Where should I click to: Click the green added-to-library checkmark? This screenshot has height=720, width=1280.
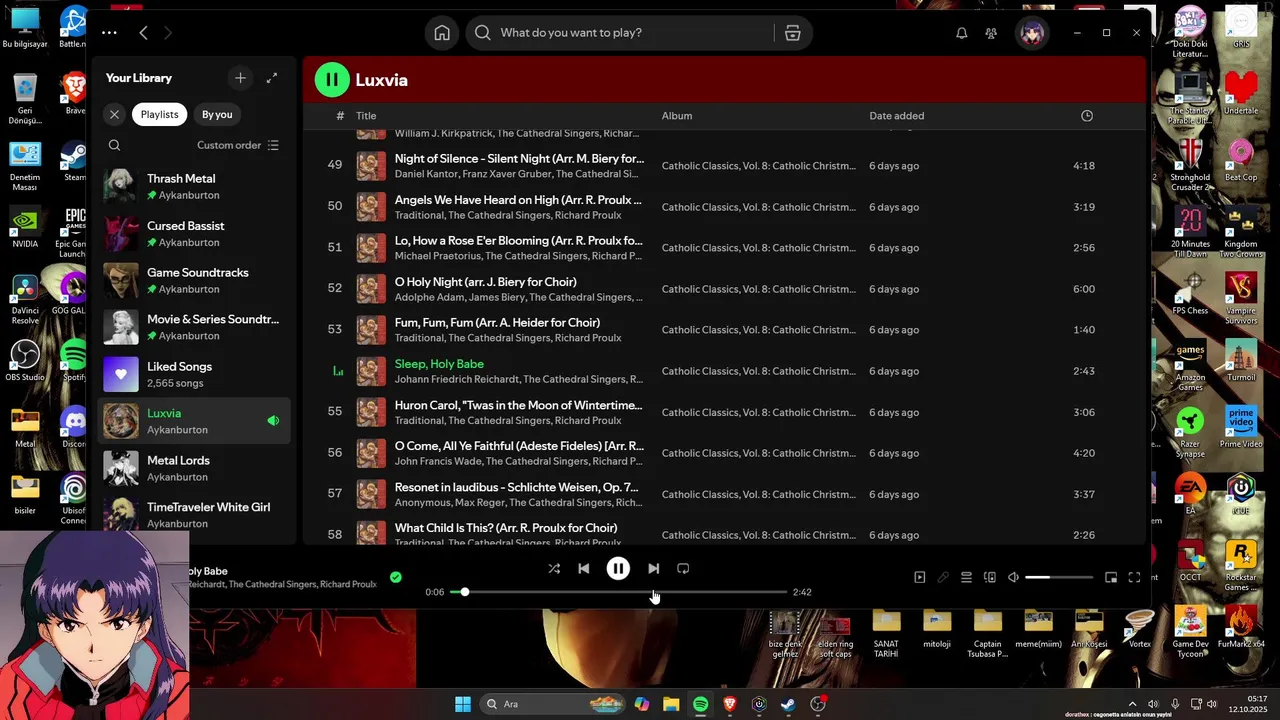click(396, 577)
